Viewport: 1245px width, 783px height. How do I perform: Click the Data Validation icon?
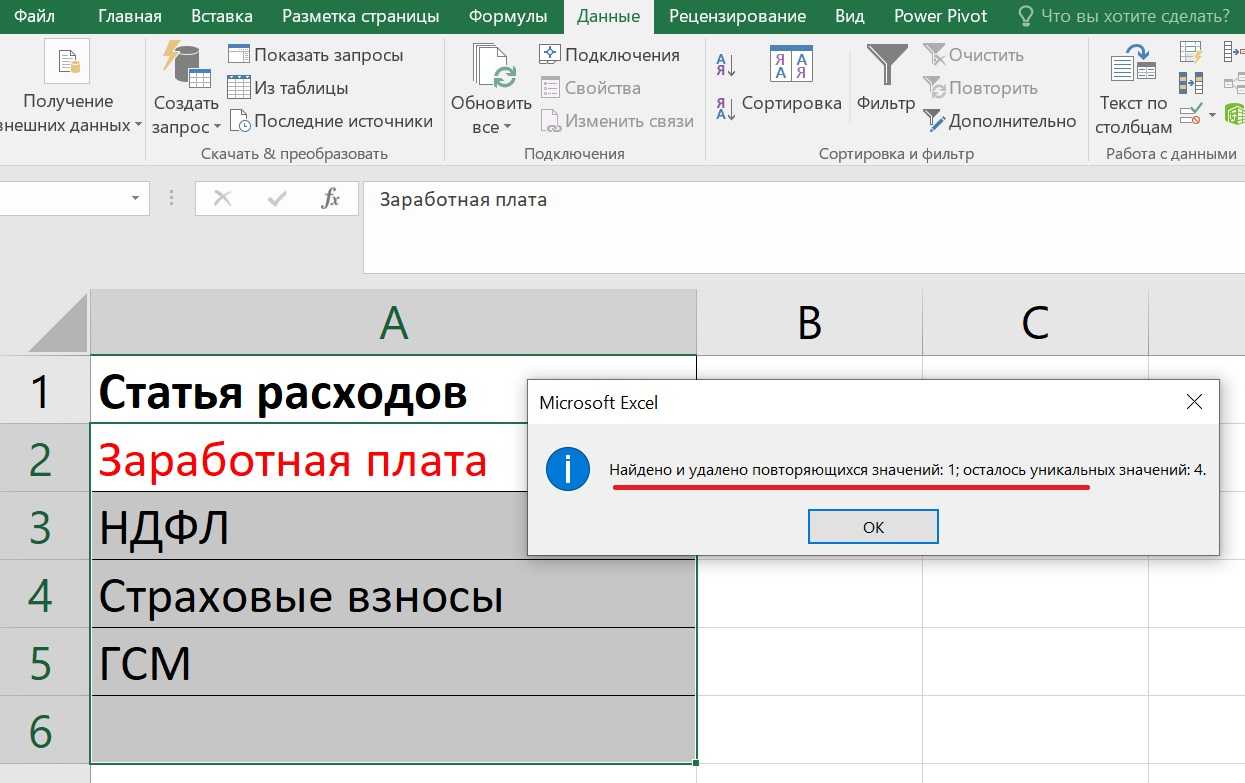tap(1189, 114)
